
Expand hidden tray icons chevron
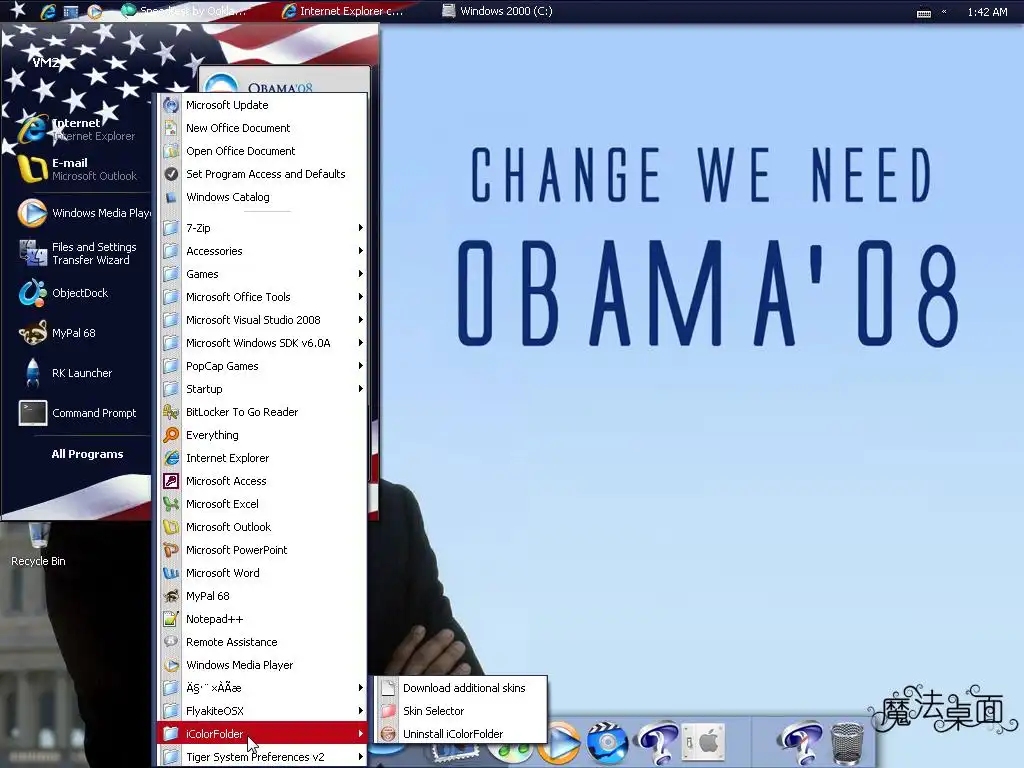point(944,11)
